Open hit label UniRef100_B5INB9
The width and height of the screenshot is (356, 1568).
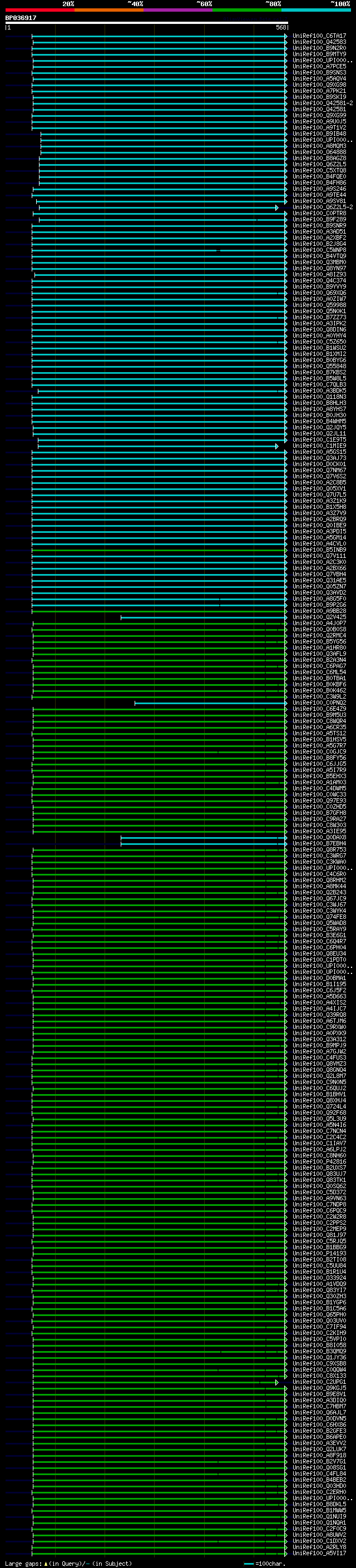(x=319, y=550)
